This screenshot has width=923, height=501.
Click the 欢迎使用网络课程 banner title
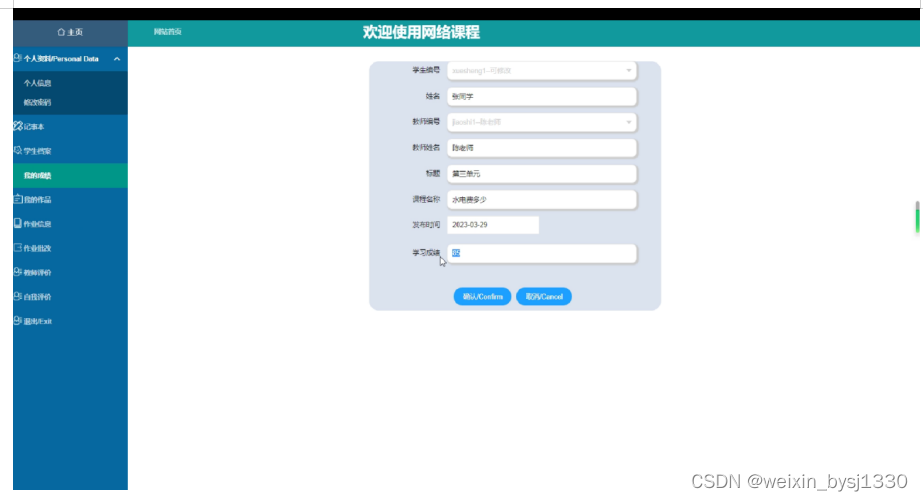(421, 32)
